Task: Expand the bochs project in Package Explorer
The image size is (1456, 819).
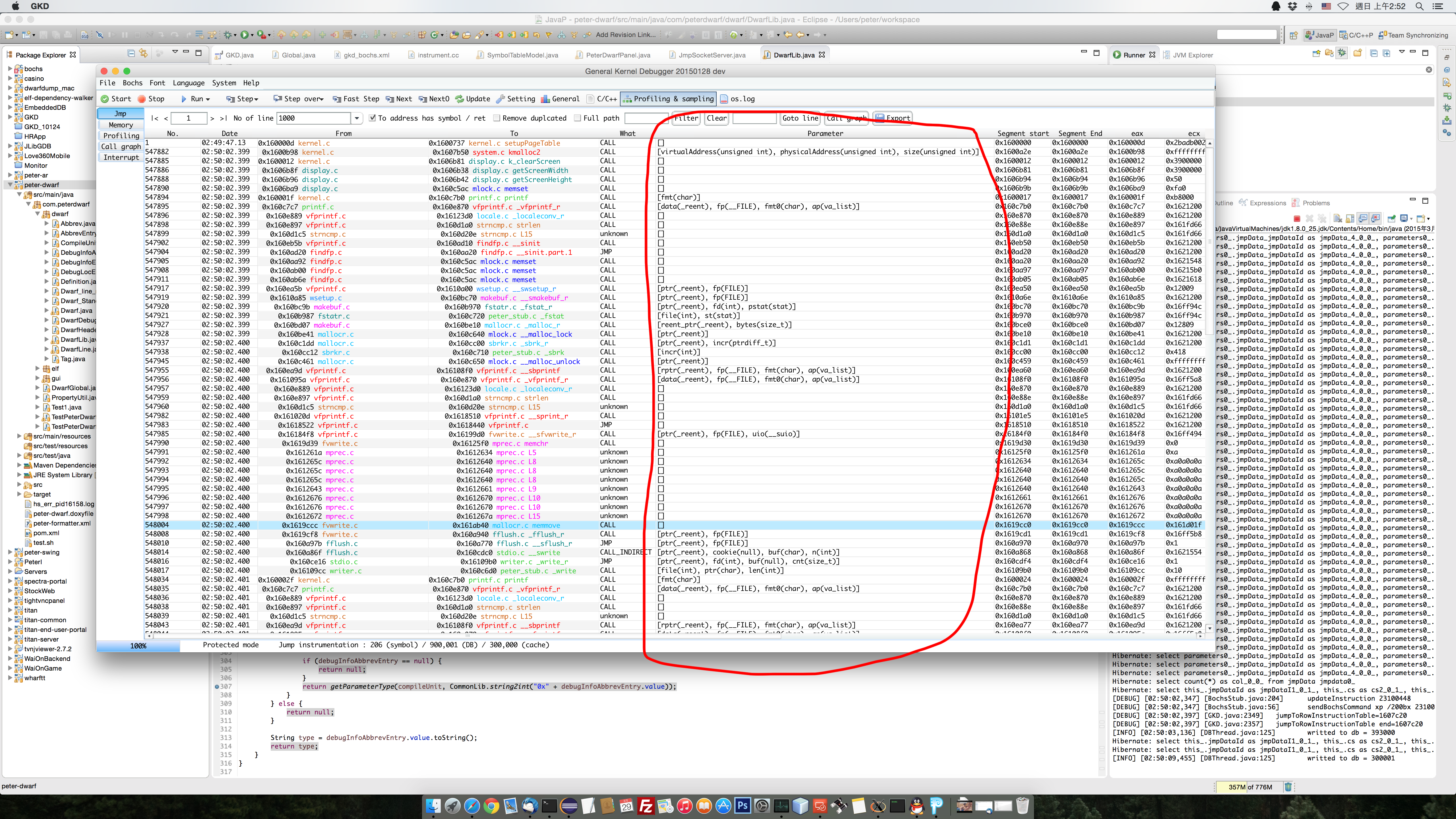Action: tap(10, 69)
